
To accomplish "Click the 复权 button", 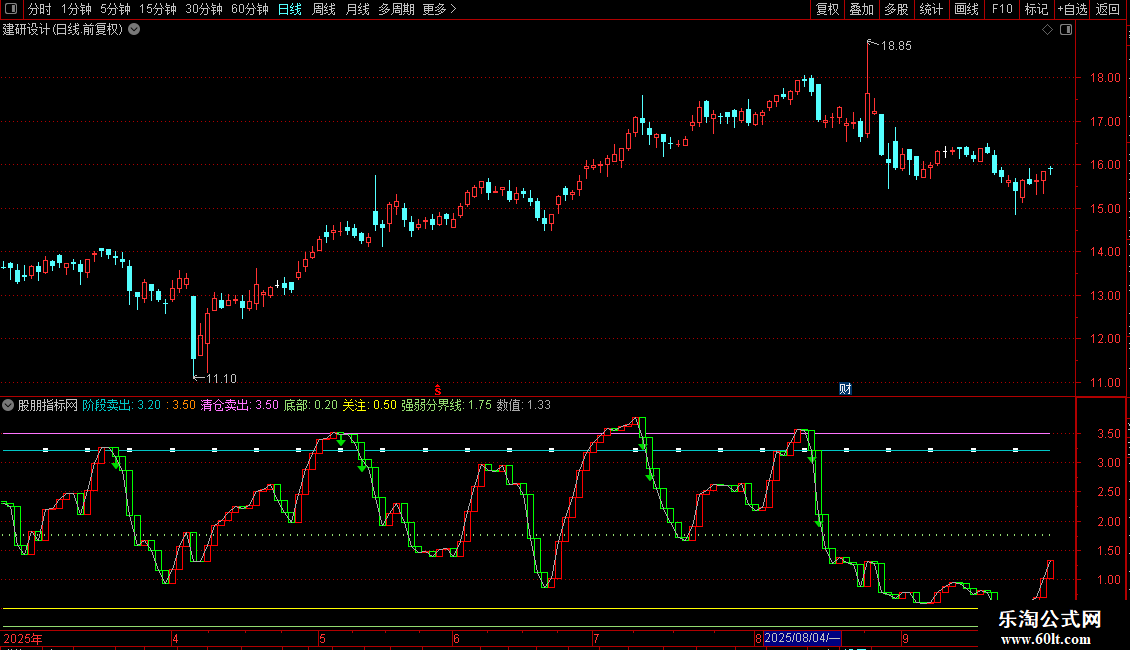I will click(827, 9).
